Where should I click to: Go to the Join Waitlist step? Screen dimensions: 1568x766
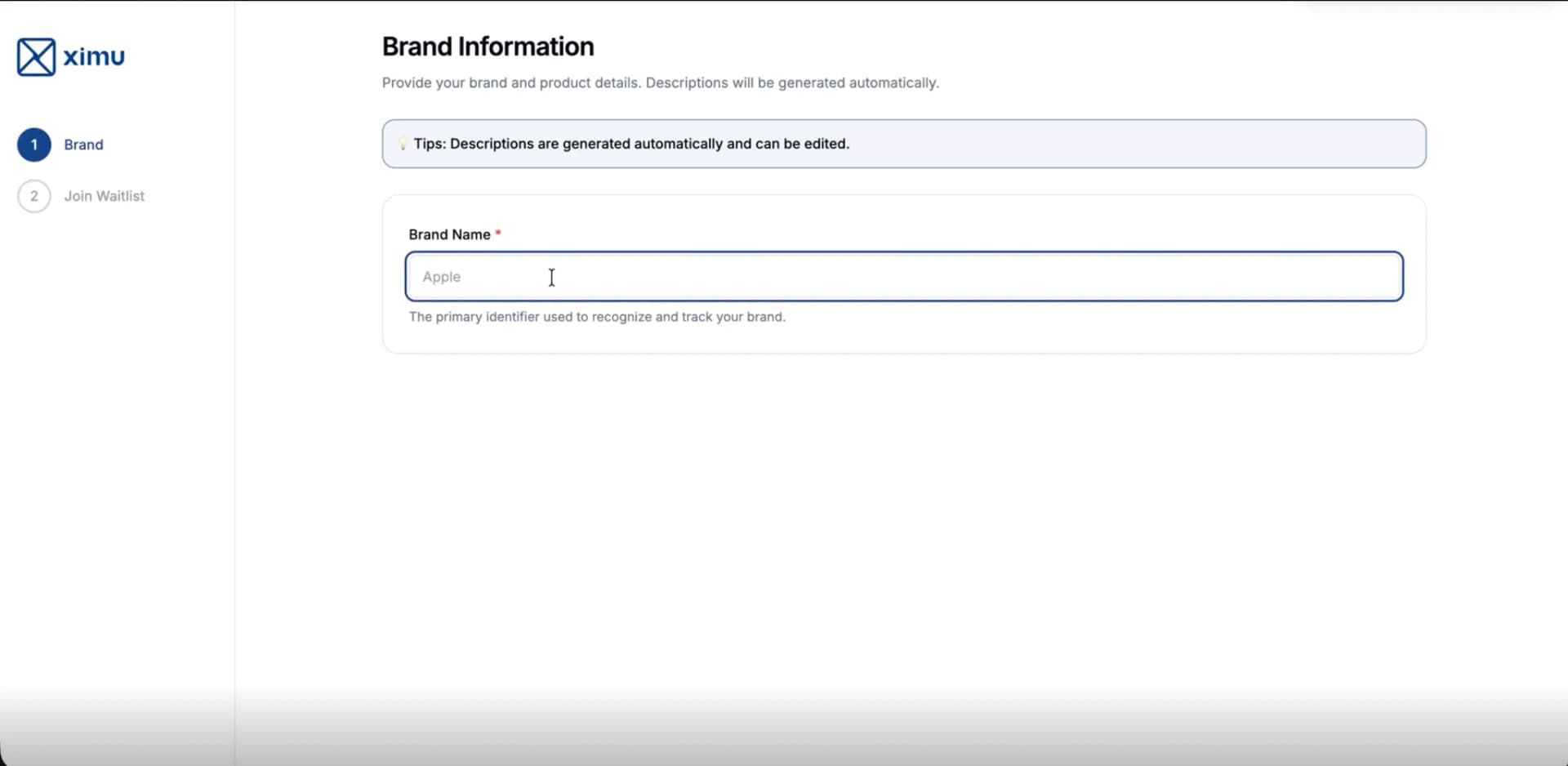pyautogui.click(x=104, y=196)
